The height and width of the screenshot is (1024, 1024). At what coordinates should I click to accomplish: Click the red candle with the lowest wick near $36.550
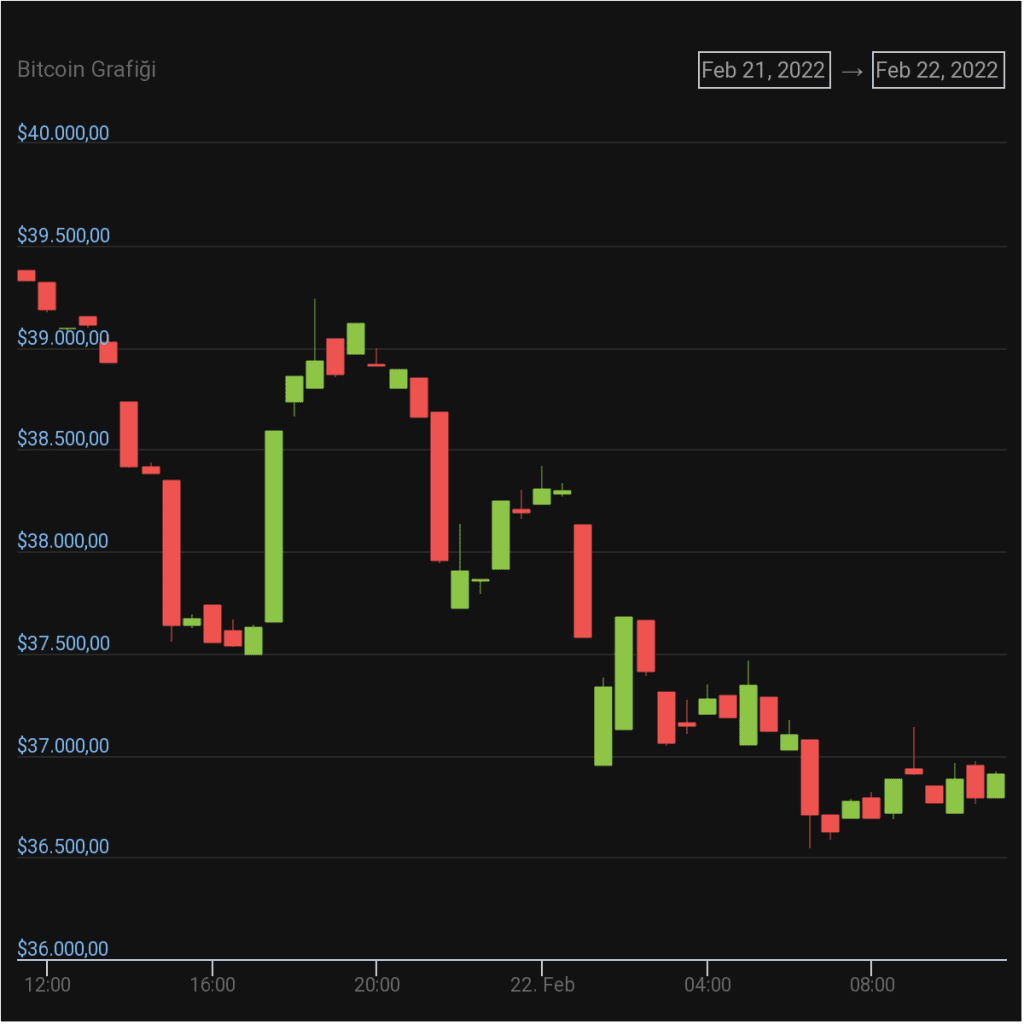tap(810, 777)
